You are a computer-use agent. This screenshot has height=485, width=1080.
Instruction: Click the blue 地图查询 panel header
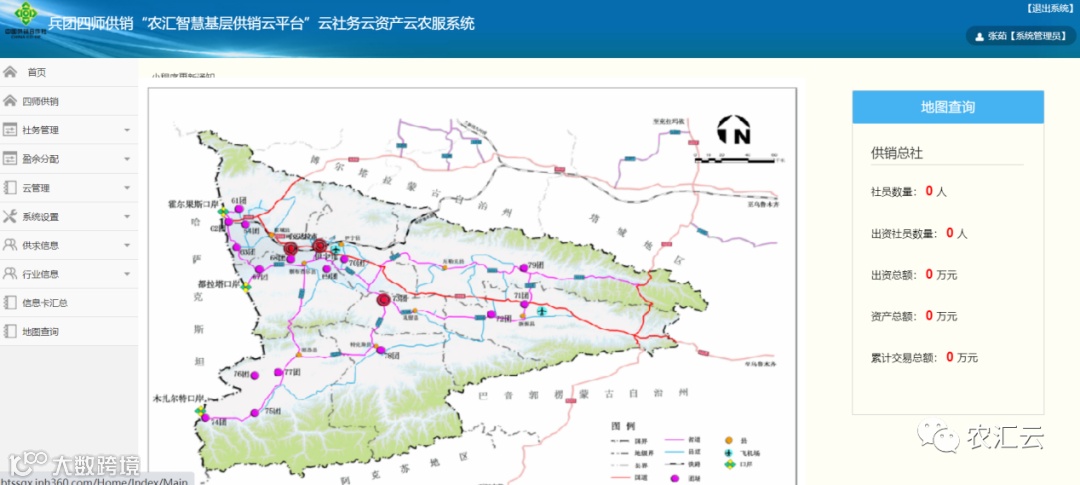point(948,107)
